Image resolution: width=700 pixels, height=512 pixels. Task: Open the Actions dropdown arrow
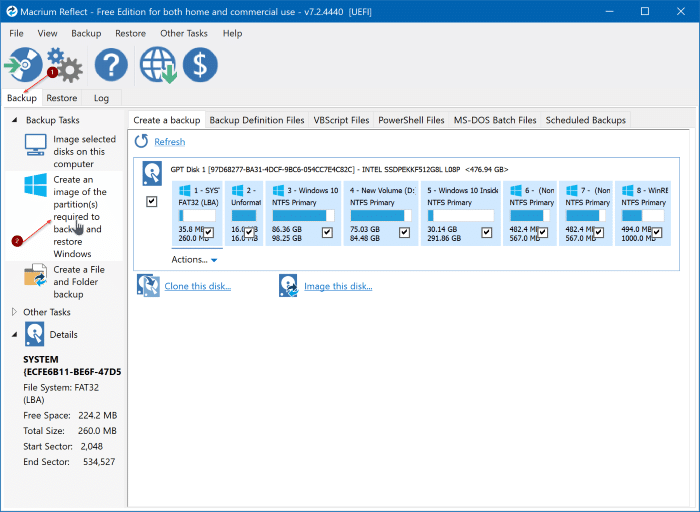click(x=214, y=260)
